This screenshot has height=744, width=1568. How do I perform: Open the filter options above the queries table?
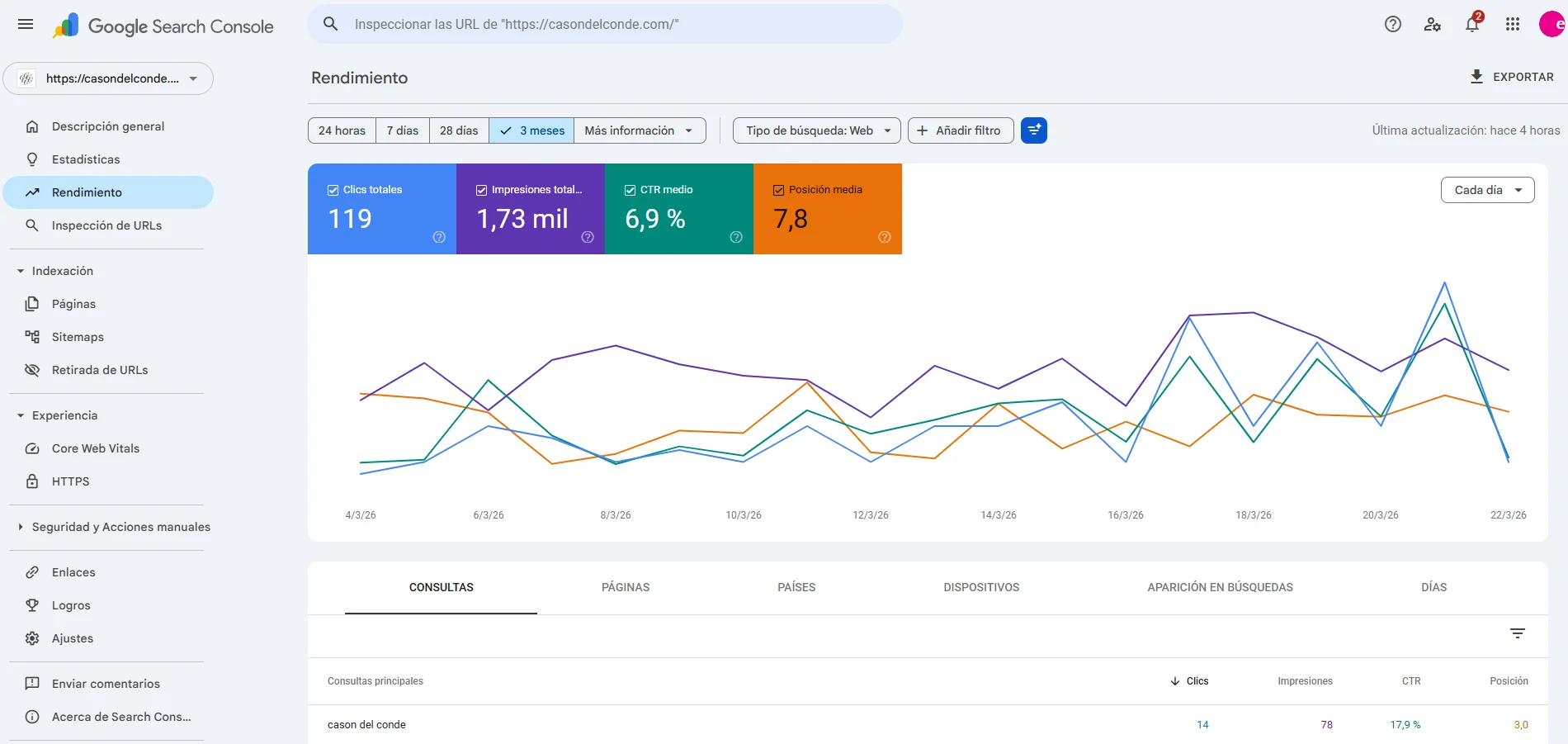(x=1518, y=633)
